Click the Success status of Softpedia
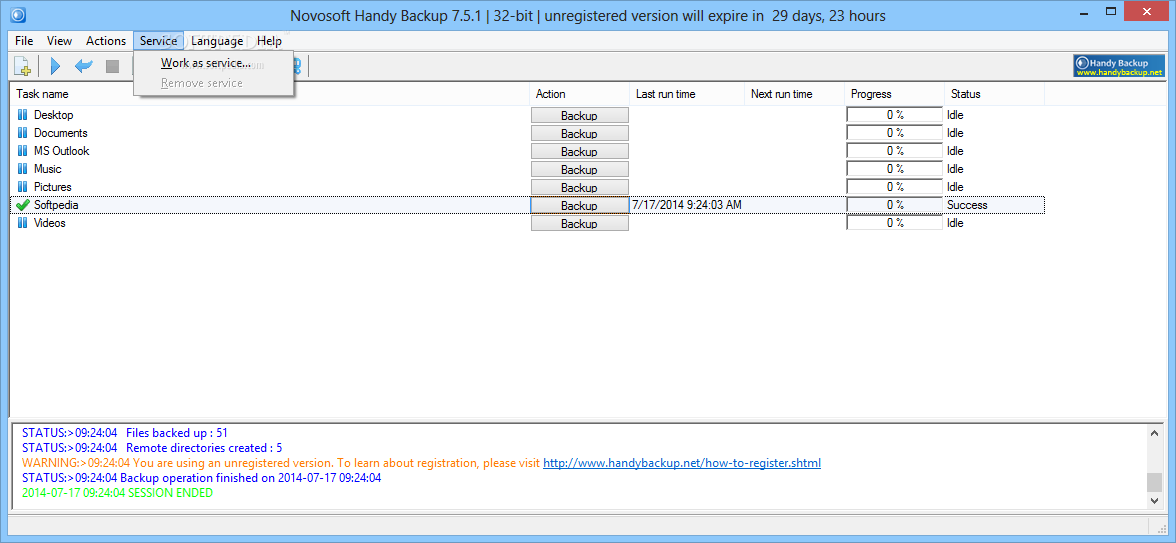The width and height of the screenshot is (1176, 543). click(x=968, y=205)
